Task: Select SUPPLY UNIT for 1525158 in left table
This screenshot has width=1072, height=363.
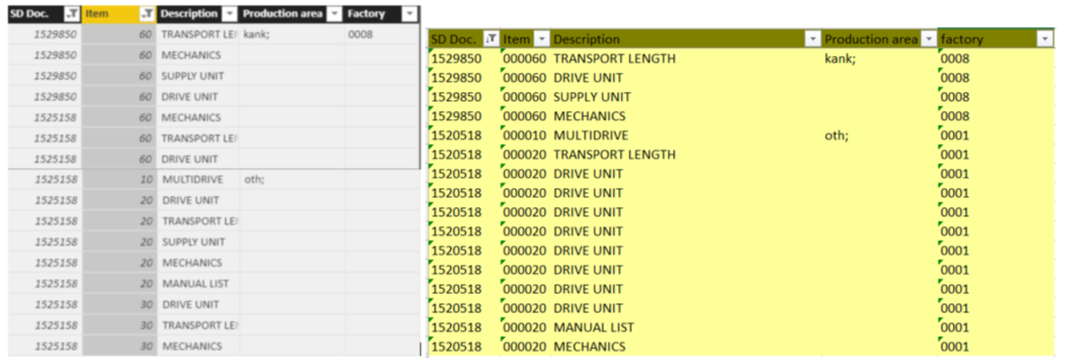Action: (198, 242)
